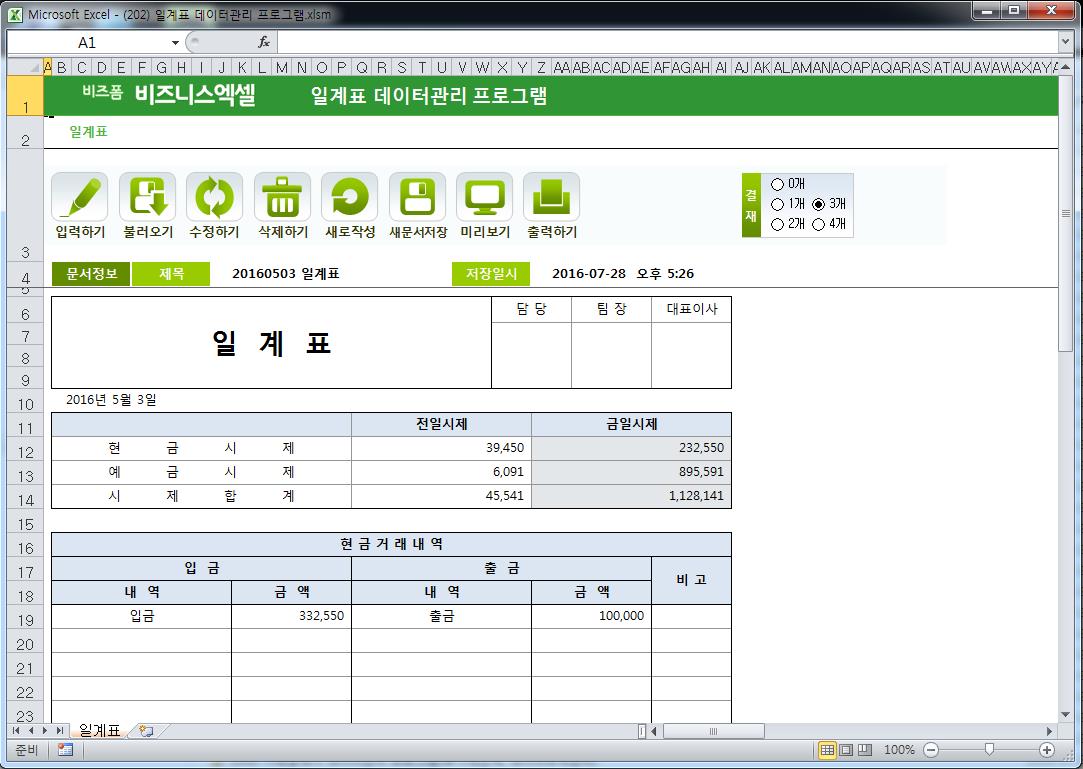Screen dimensions: 1083x769
Task: Click the 새로작성 reset icon
Action: coord(349,198)
